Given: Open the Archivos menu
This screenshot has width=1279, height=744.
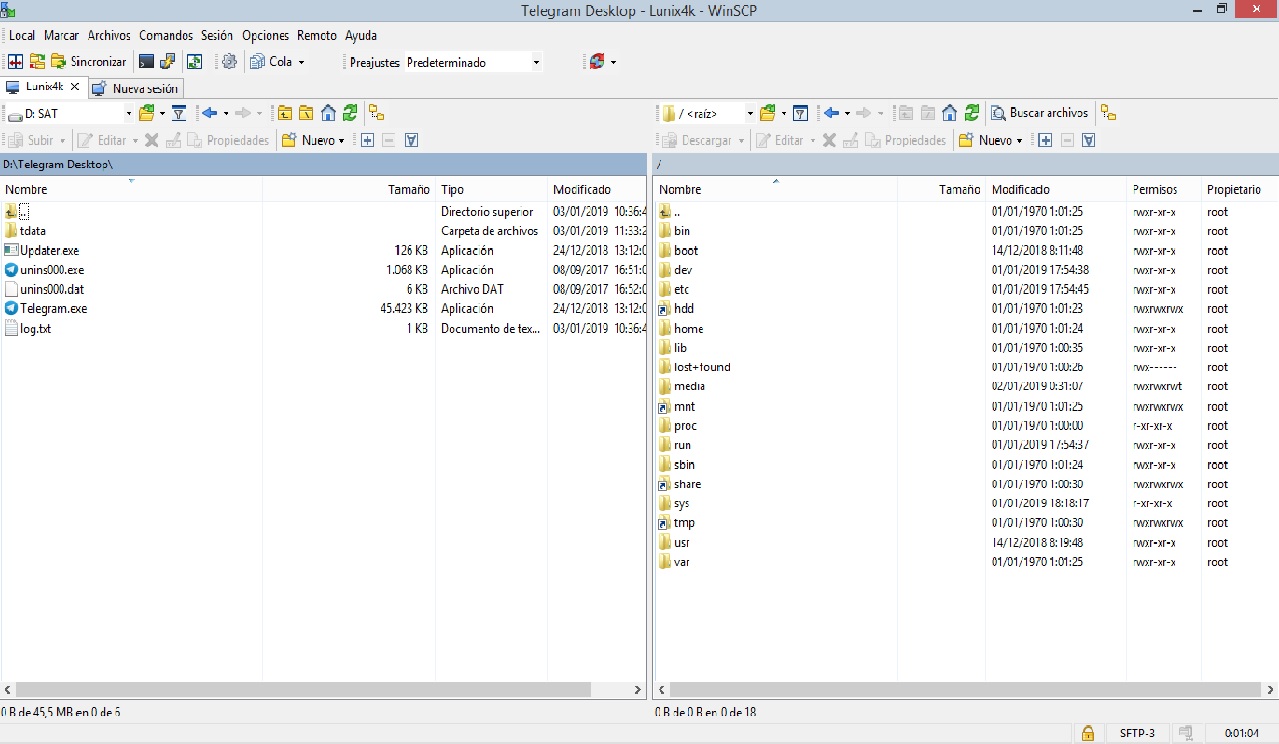Looking at the screenshot, I should [x=109, y=35].
